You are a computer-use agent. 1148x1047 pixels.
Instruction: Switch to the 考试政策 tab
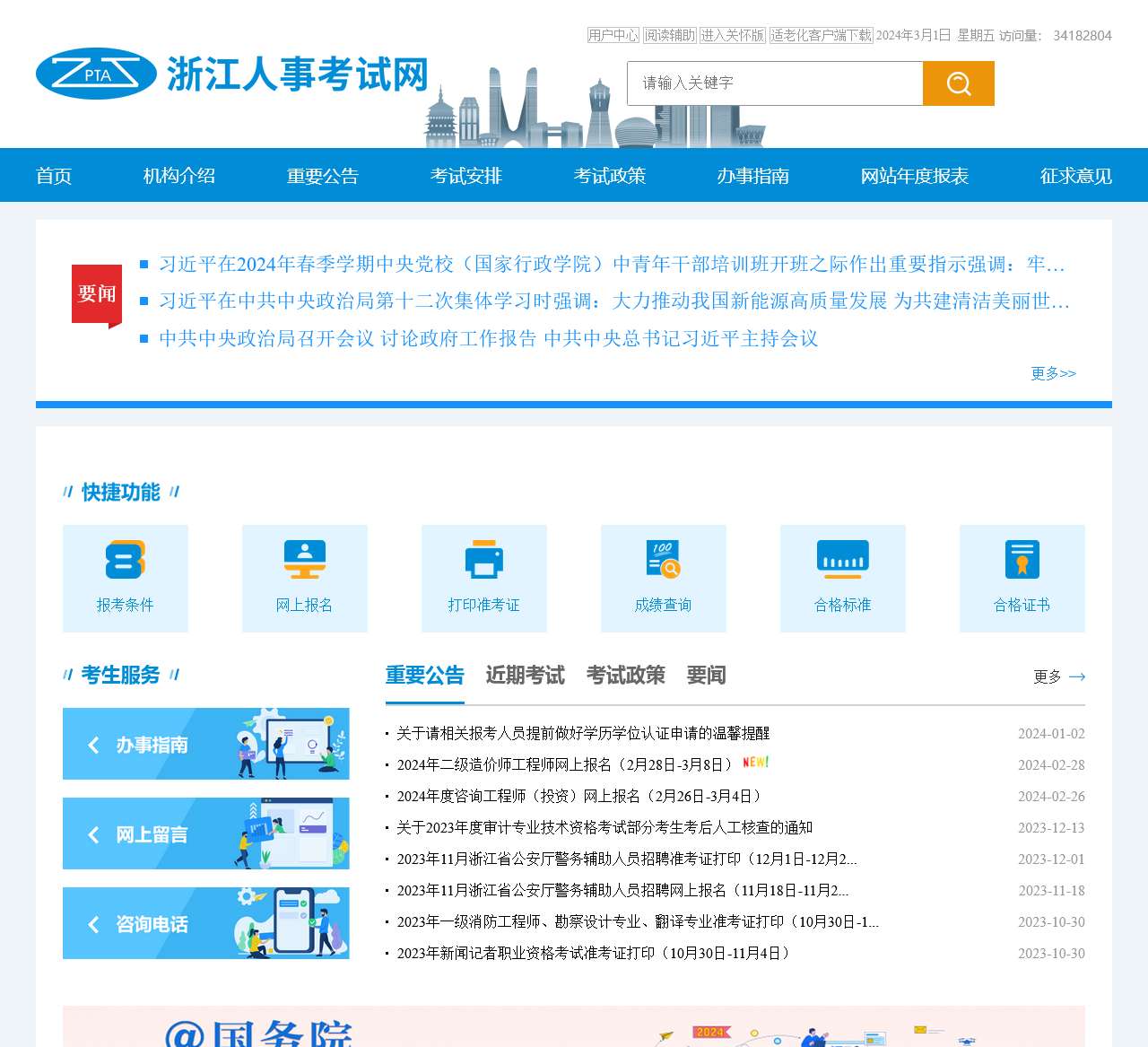[x=625, y=676]
